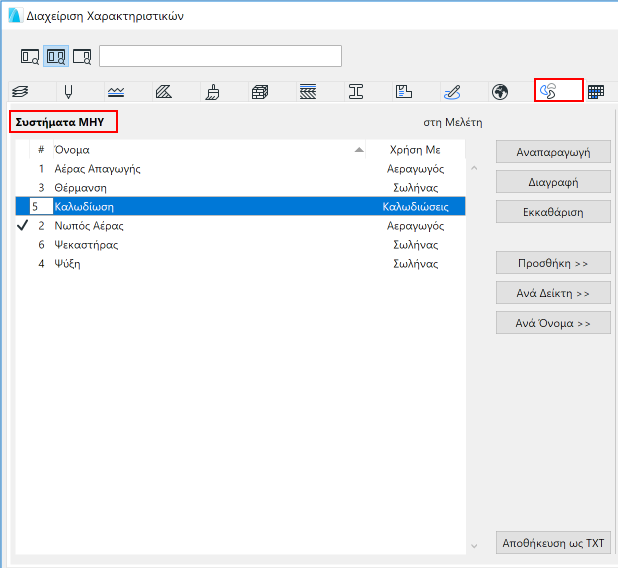
Task: Click the checkmark beside Νωπός Αέρας
Action: tap(23, 225)
